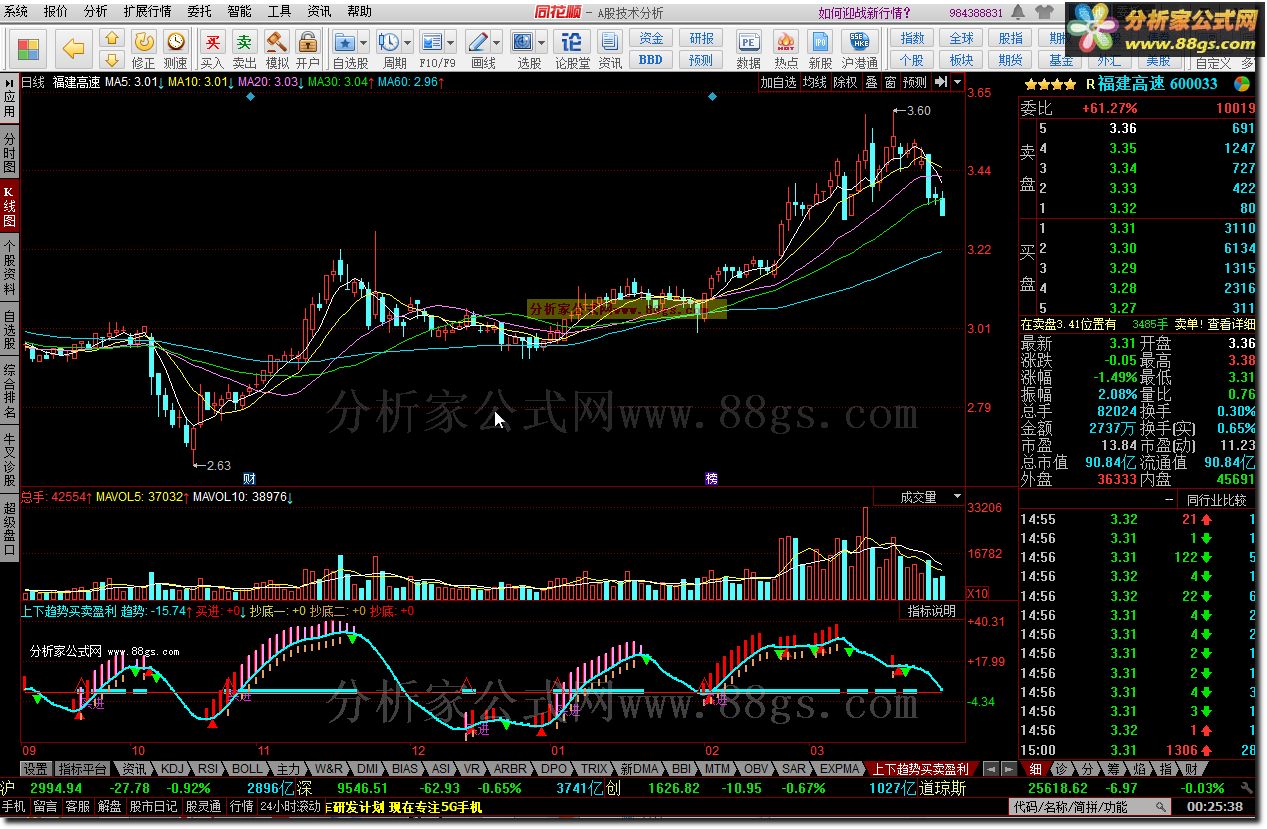Open 论股堂 forum icon
This screenshot has width=1267, height=829.
(x=572, y=41)
